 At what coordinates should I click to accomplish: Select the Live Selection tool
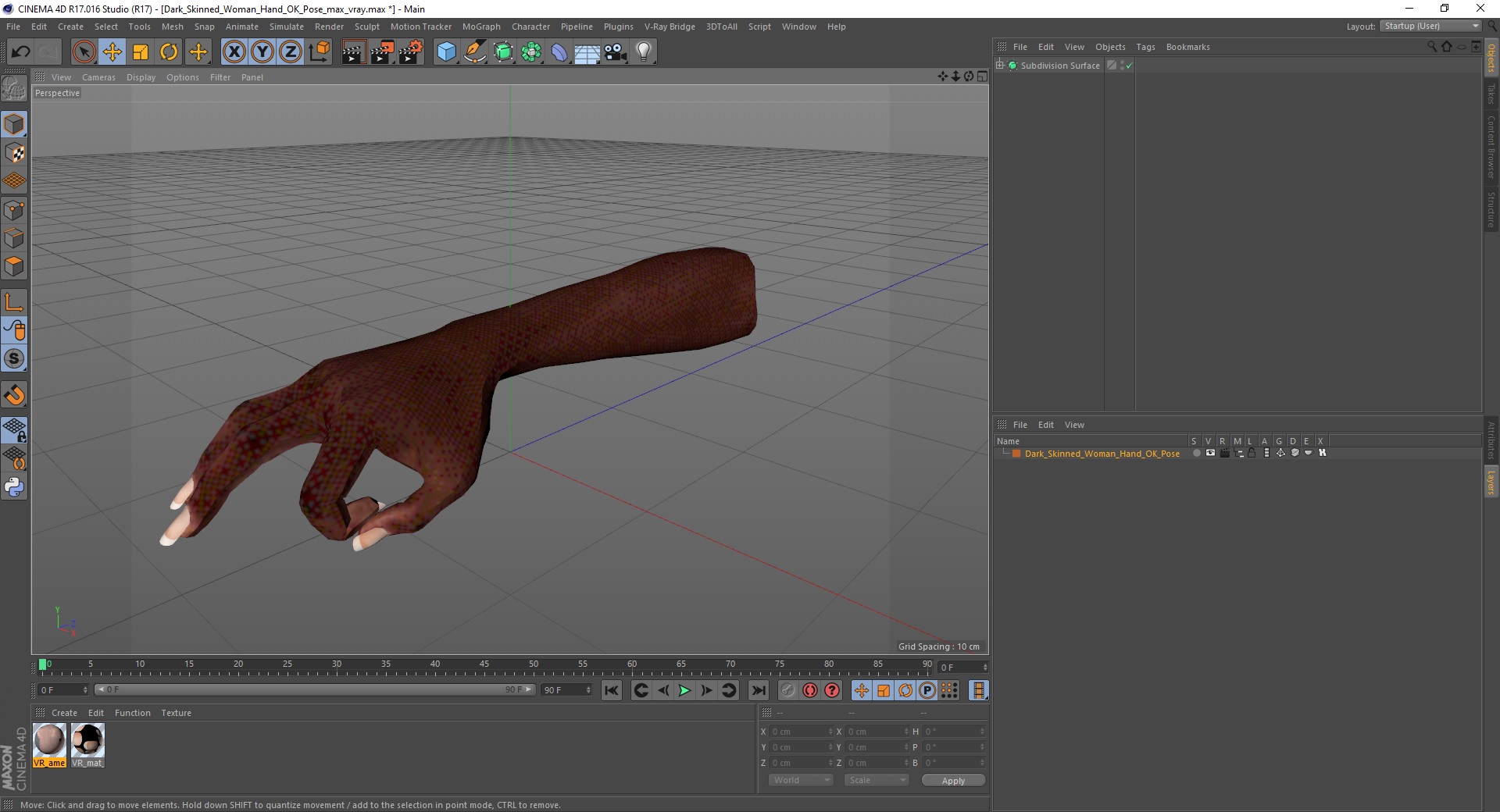pyautogui.click(x=84, y=52)
